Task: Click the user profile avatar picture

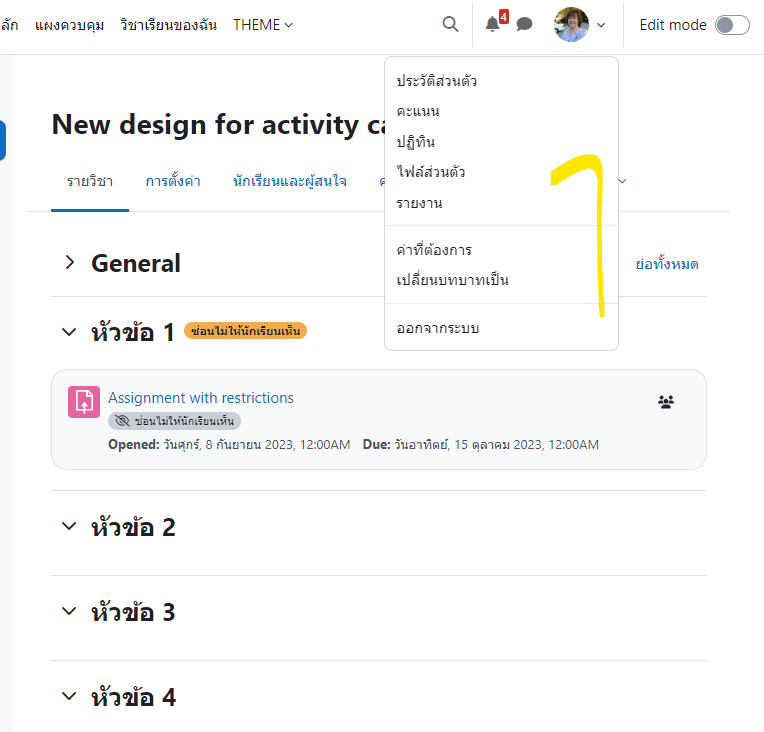Action: point(571,24)
